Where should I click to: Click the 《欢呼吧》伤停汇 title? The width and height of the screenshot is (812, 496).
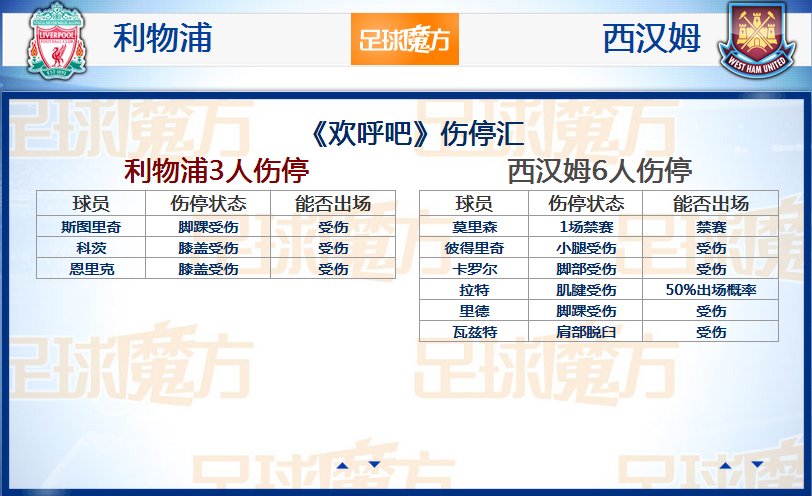pyautogui.click(x=405, y=134)
